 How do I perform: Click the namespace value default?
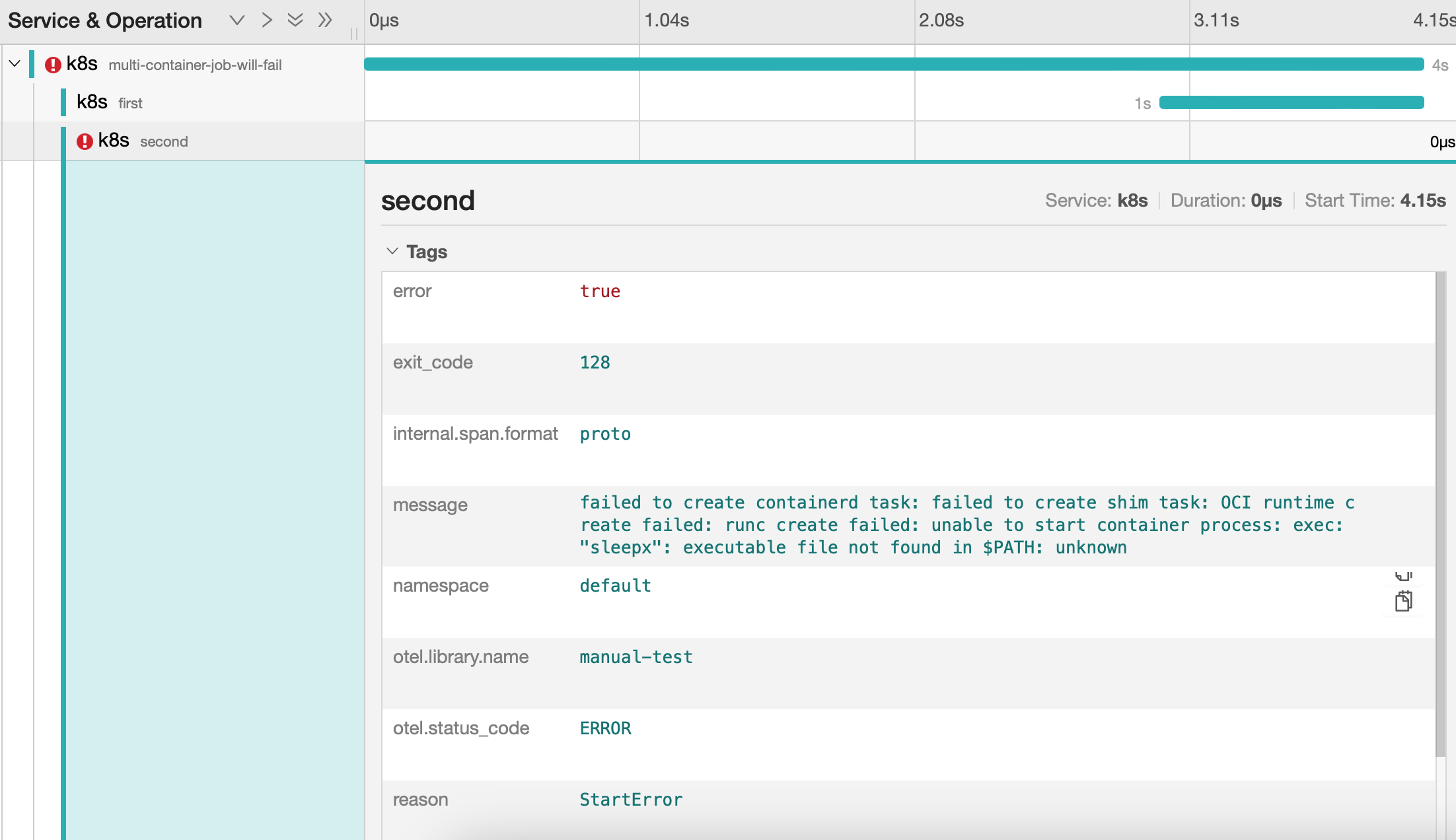pos(615,586)
